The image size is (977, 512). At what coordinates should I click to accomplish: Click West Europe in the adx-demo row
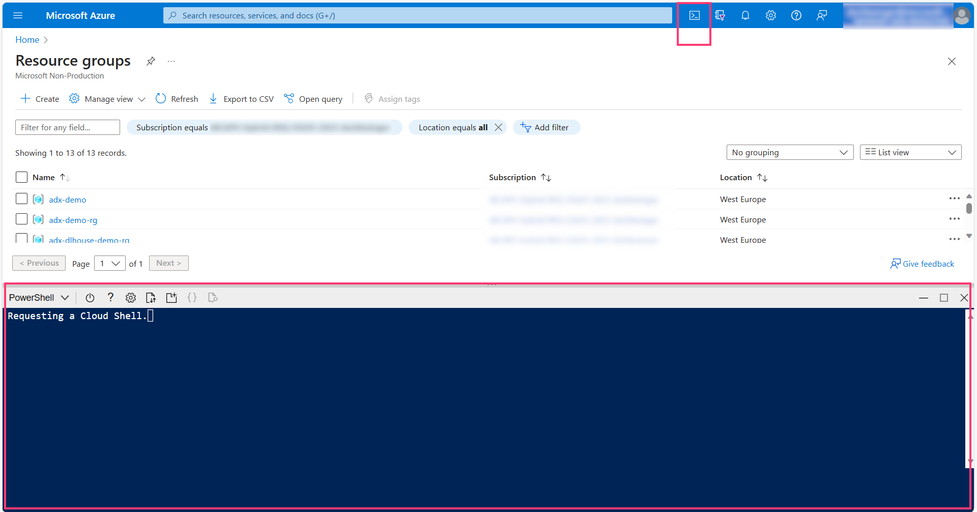click(743, 199)
